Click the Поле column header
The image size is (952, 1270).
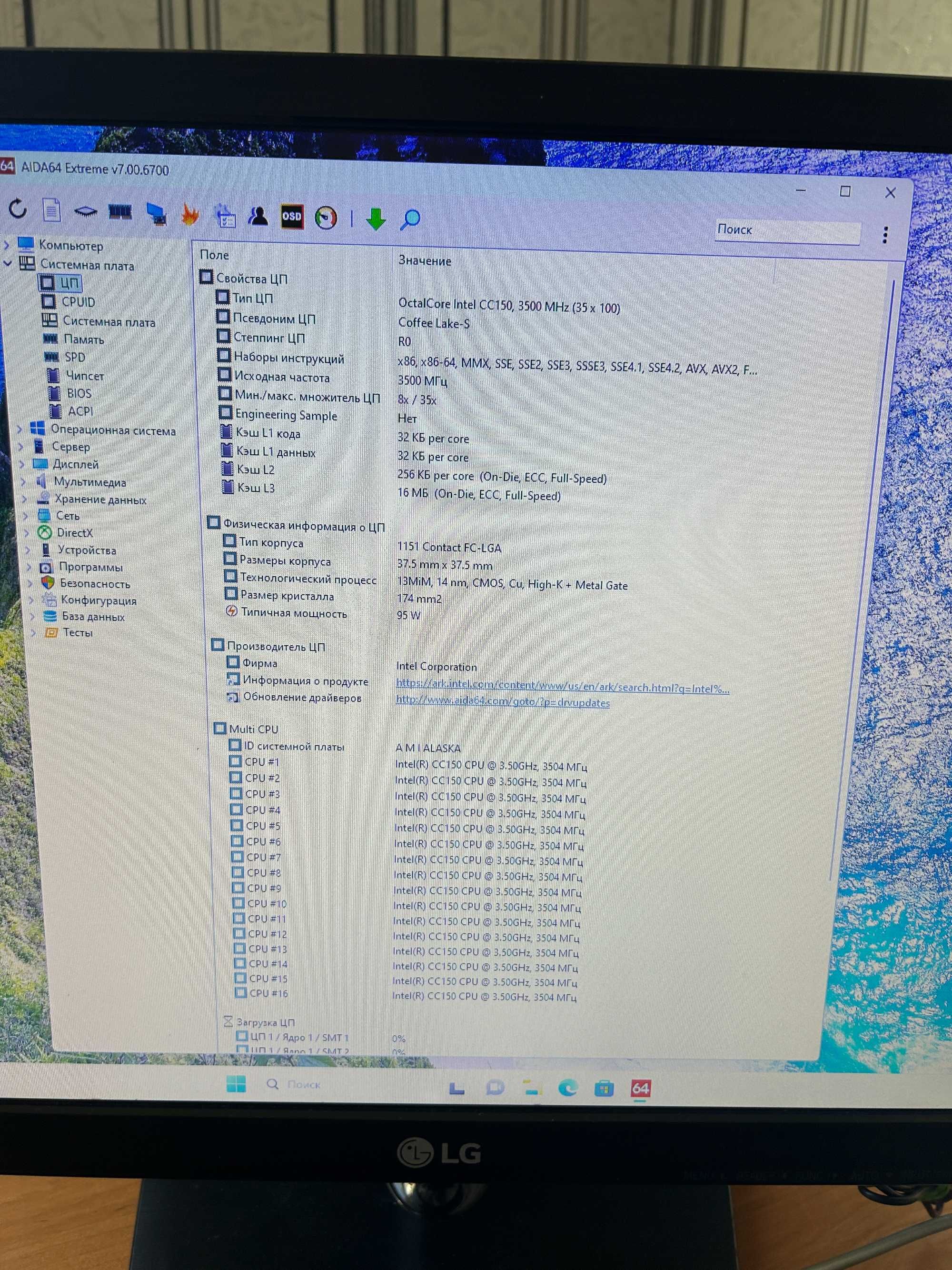214,254
